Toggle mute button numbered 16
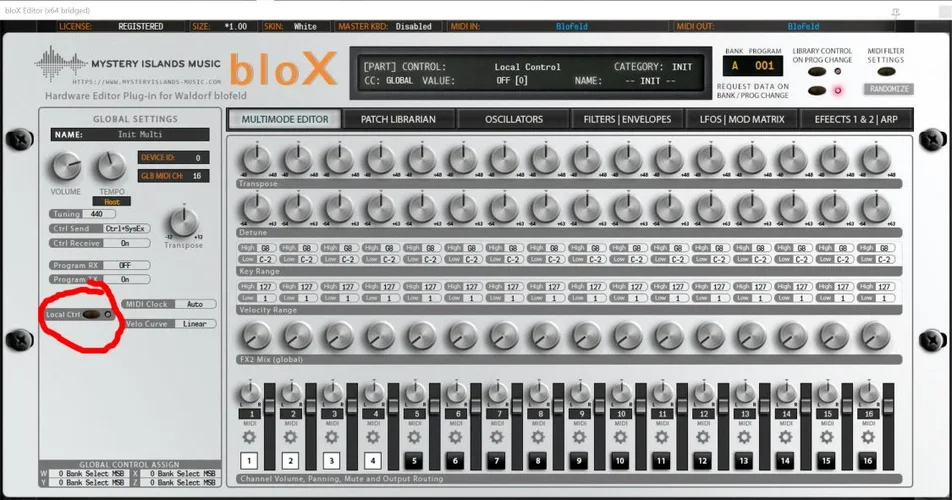 868,461
